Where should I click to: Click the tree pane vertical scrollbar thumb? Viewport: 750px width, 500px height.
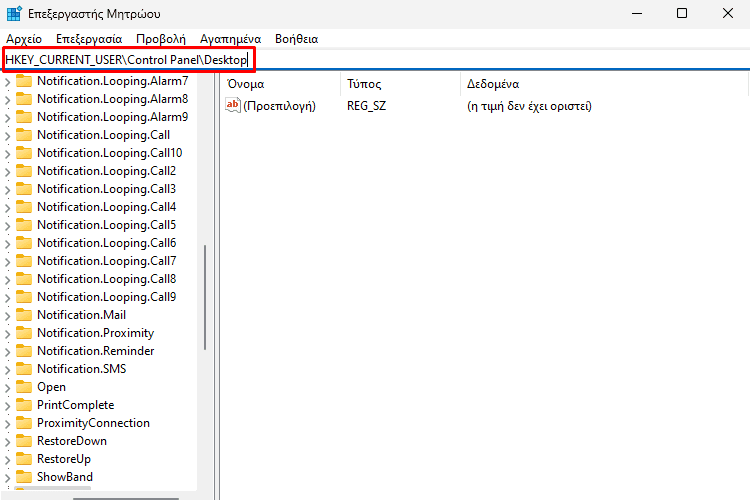tap(205, 297)
